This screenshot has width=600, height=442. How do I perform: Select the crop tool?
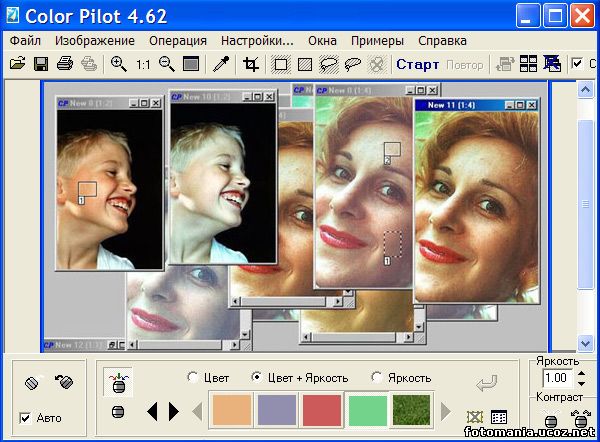tap(251, 64)
